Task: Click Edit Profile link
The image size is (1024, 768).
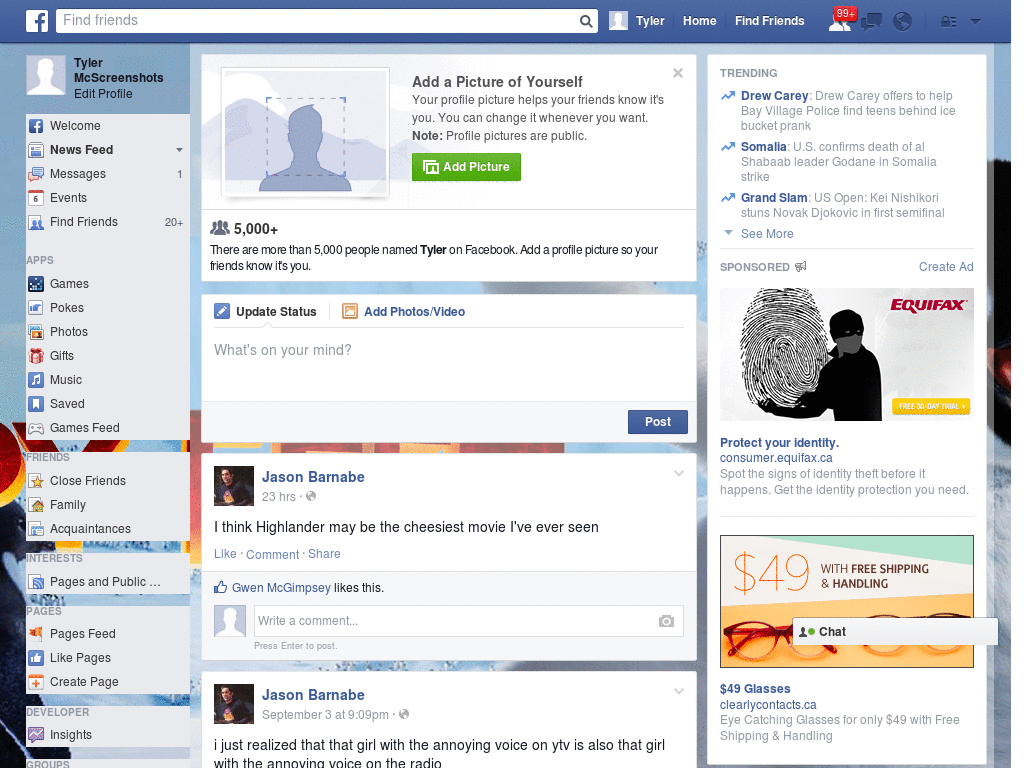Action: click(103, 94)
